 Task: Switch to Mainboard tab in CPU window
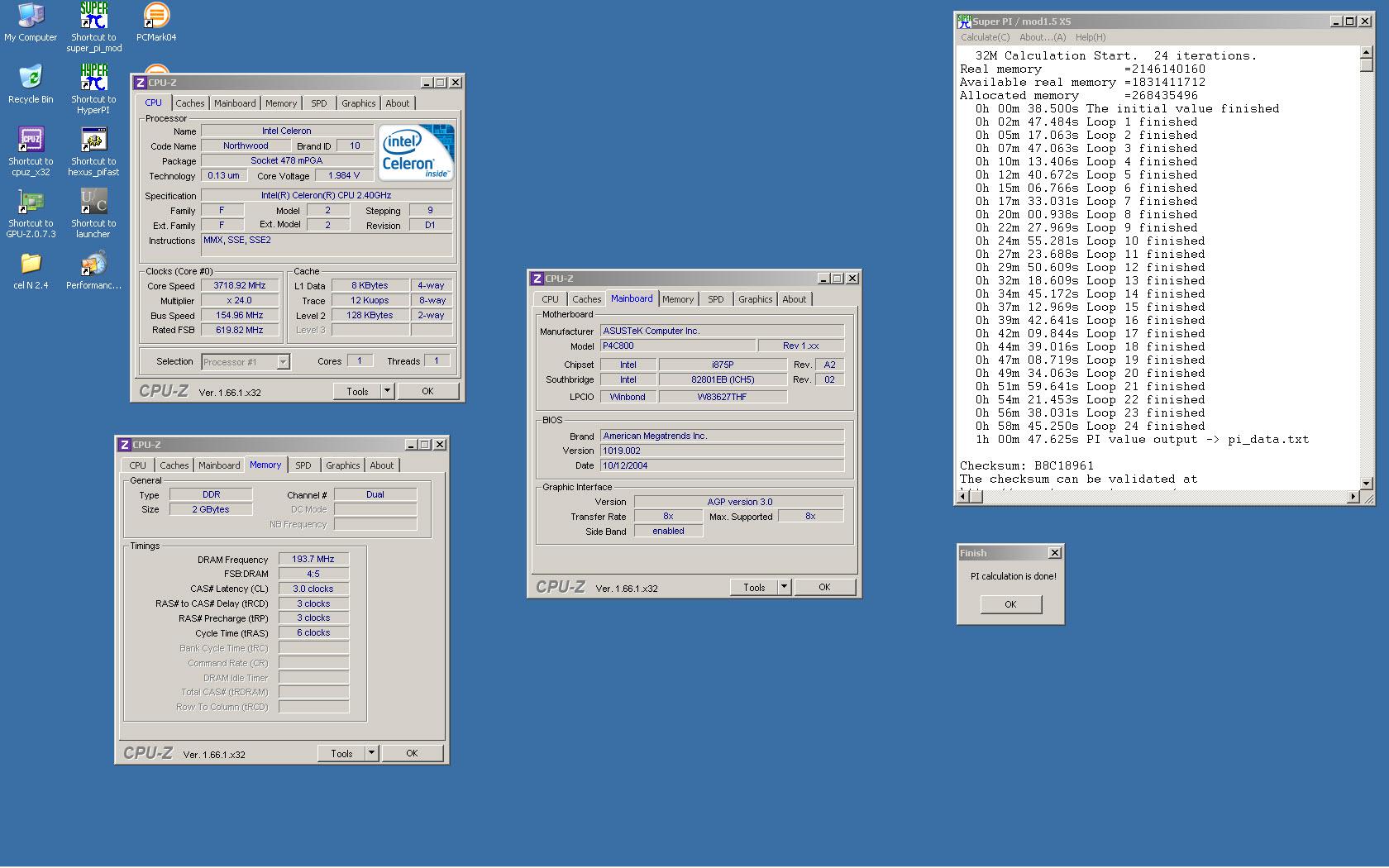coord(235,103)
